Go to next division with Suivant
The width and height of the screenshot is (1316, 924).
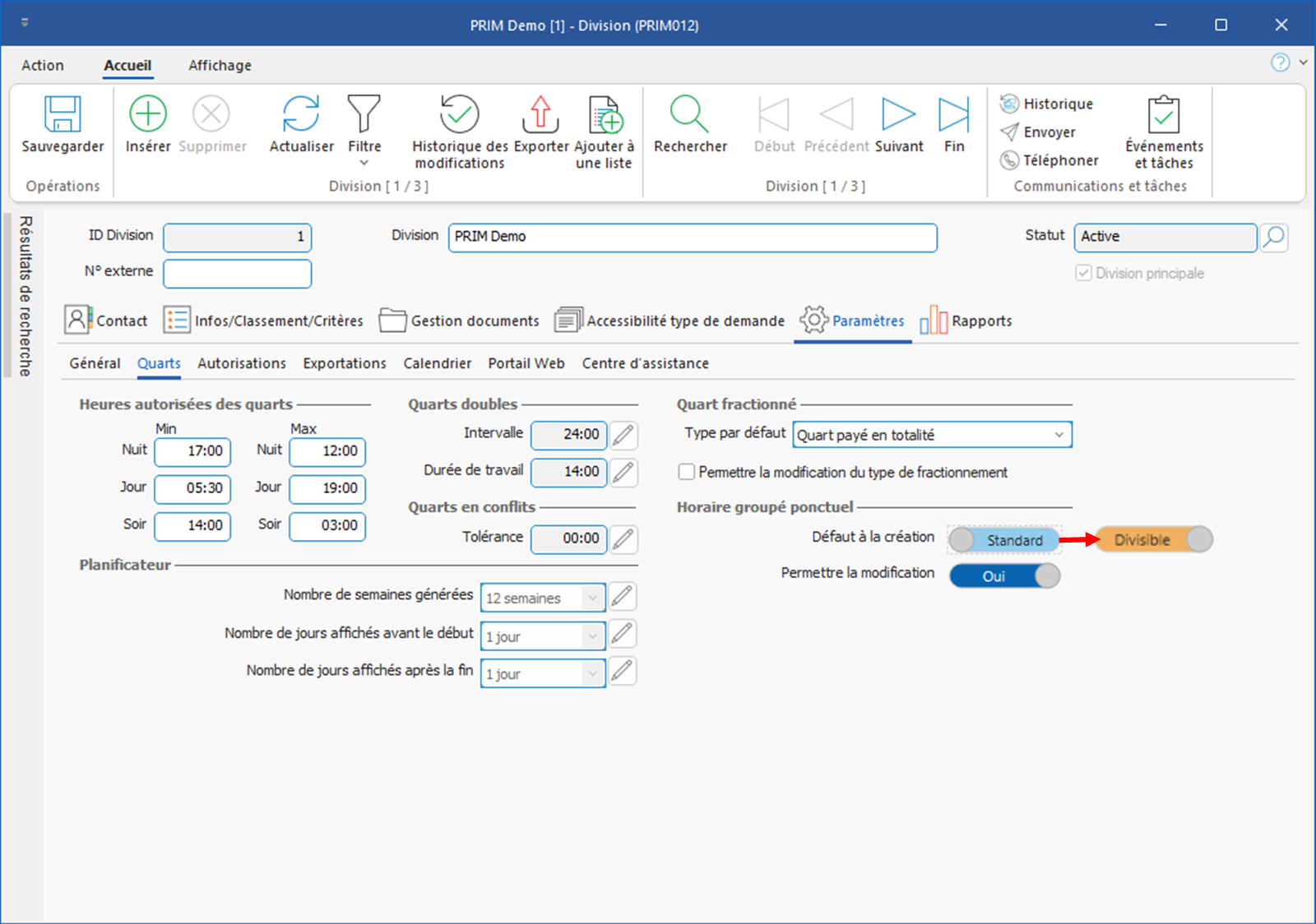(898, 114)
